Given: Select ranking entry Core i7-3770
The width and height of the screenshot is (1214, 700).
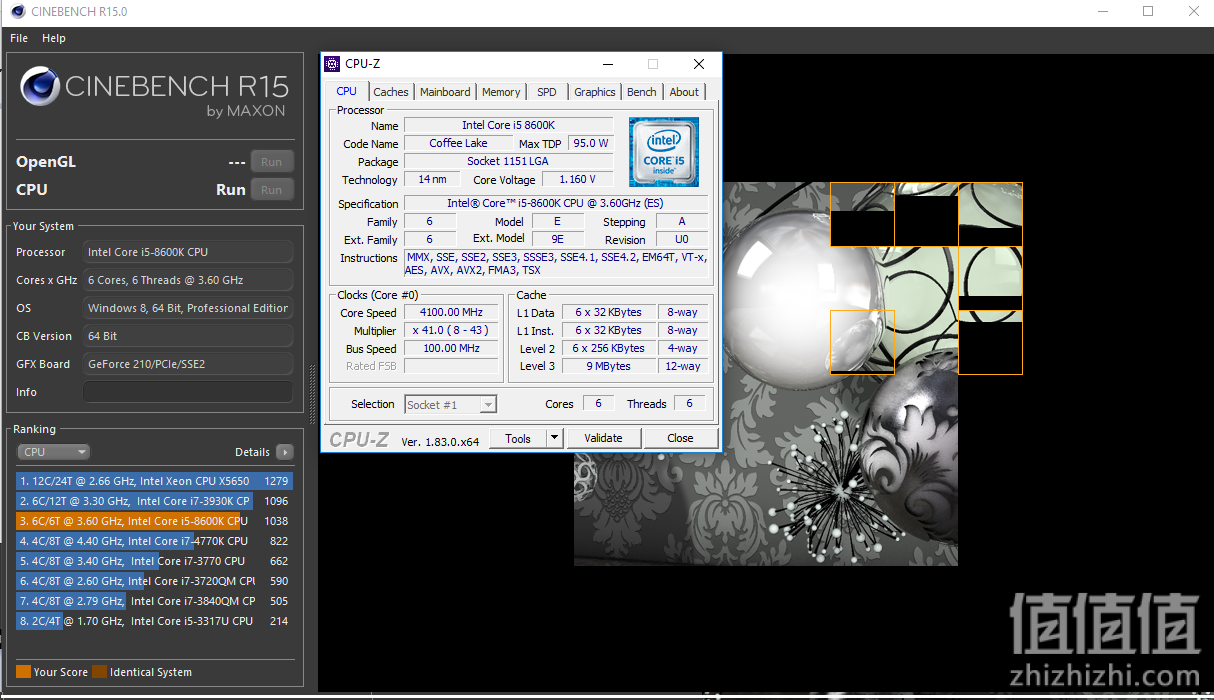Looking at the screenshot, I should click(x=154, y=561).
